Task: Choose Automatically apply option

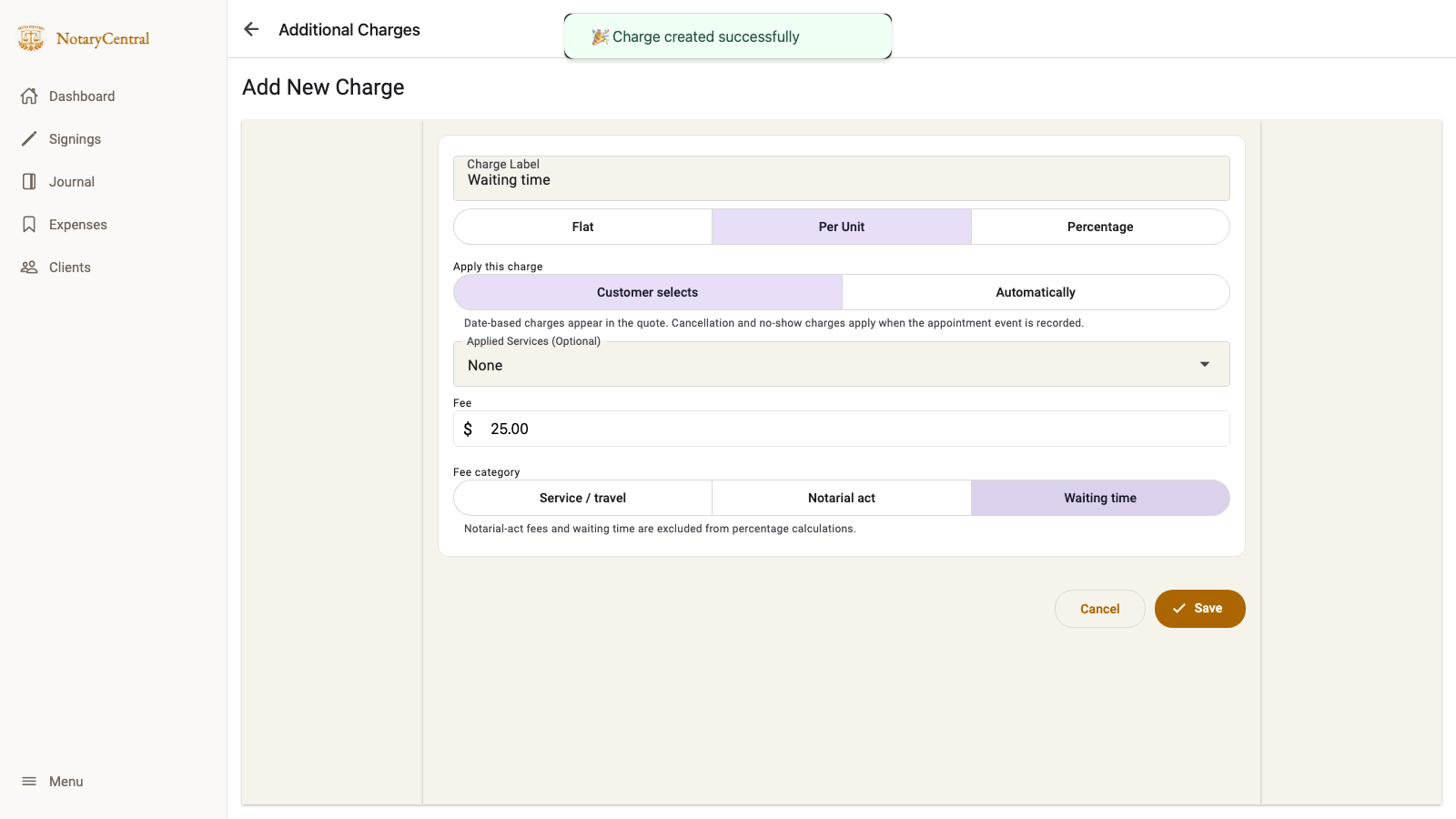Action: (1036, 292)
